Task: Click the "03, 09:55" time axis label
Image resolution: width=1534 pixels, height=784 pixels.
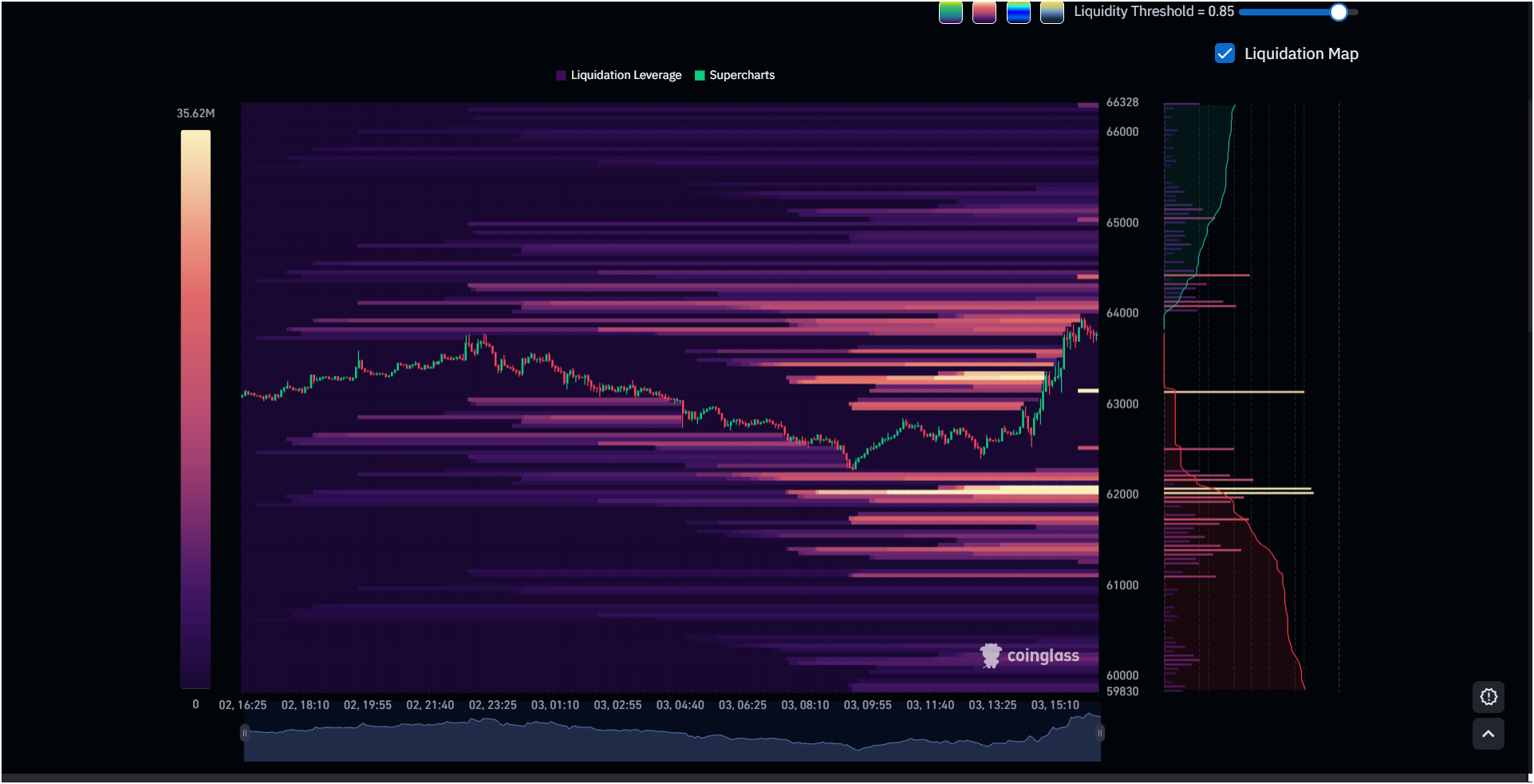Action: coord(868,705)
